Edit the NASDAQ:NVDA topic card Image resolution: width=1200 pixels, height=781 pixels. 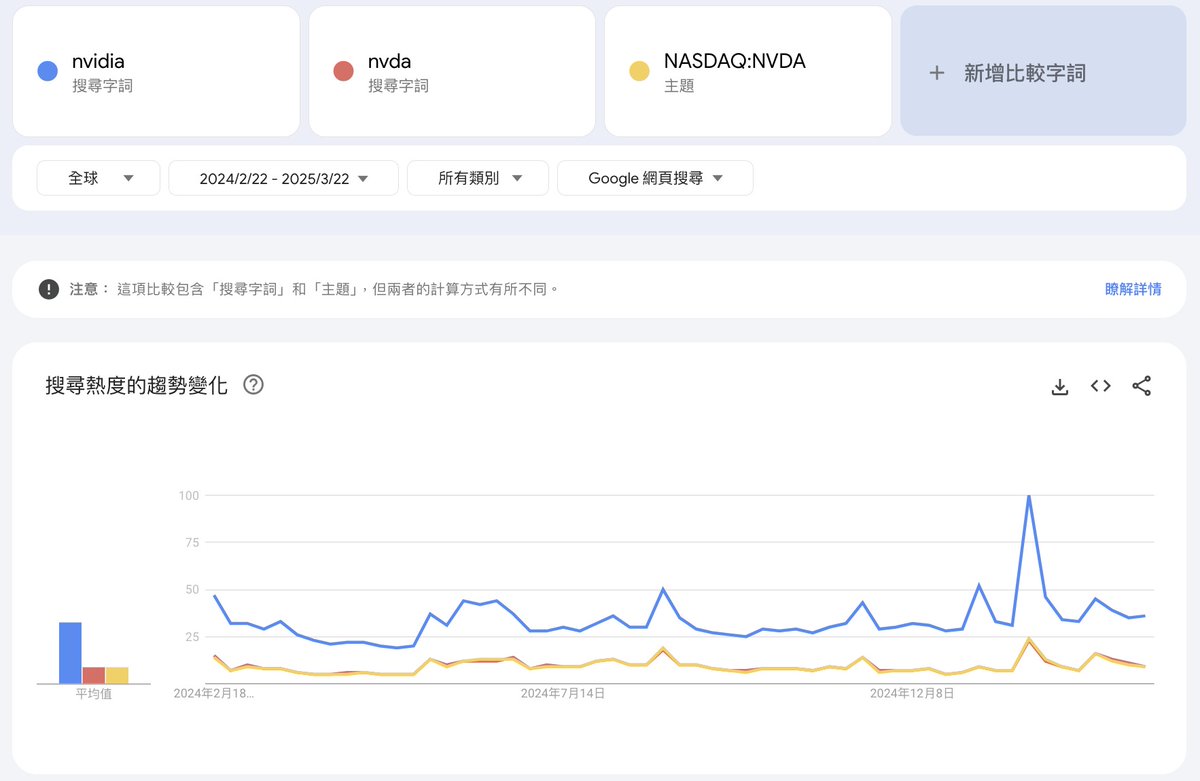[748, 71]
